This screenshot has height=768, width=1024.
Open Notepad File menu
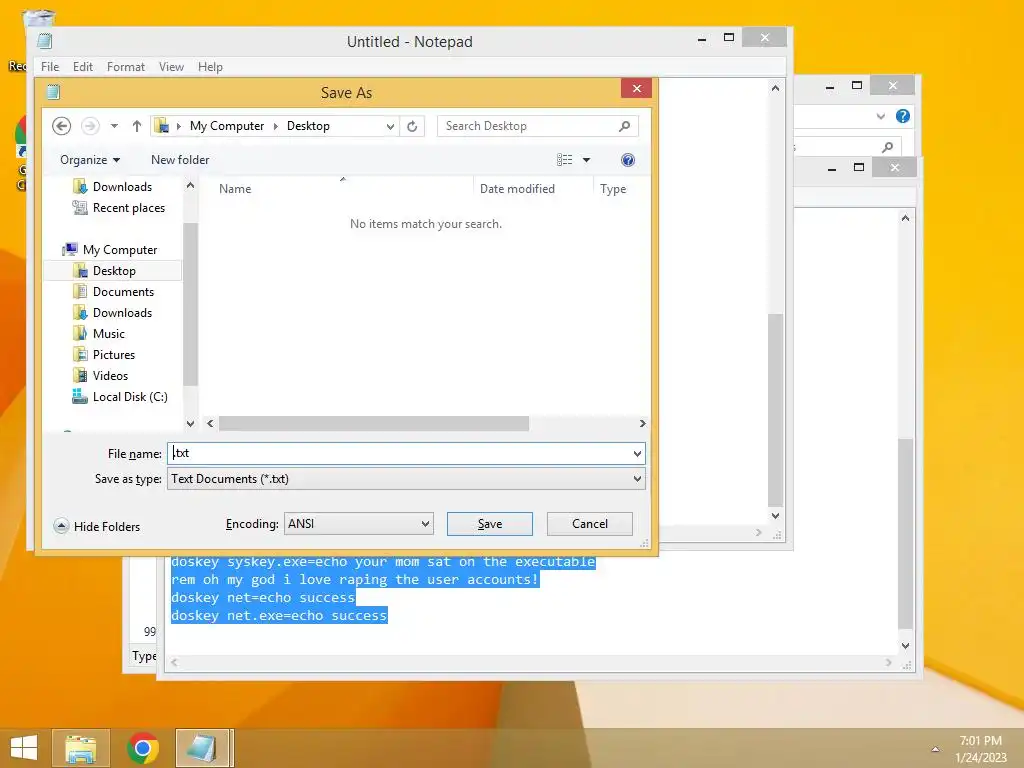tap(50, 67)
